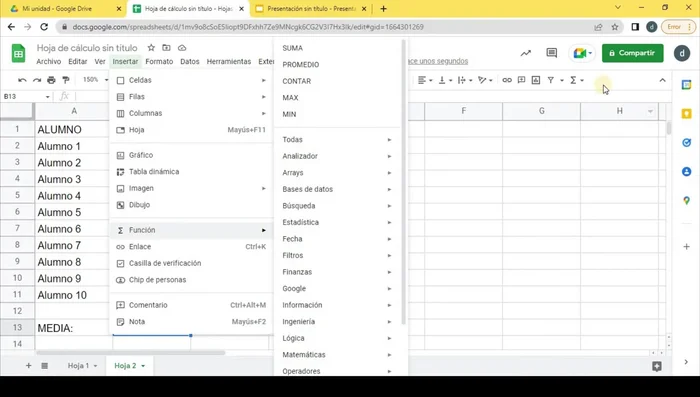This screenshot has height=397, width=700.
Task: Click the green Compartir button
Action: pyautogui.click(x=632, y=53)
